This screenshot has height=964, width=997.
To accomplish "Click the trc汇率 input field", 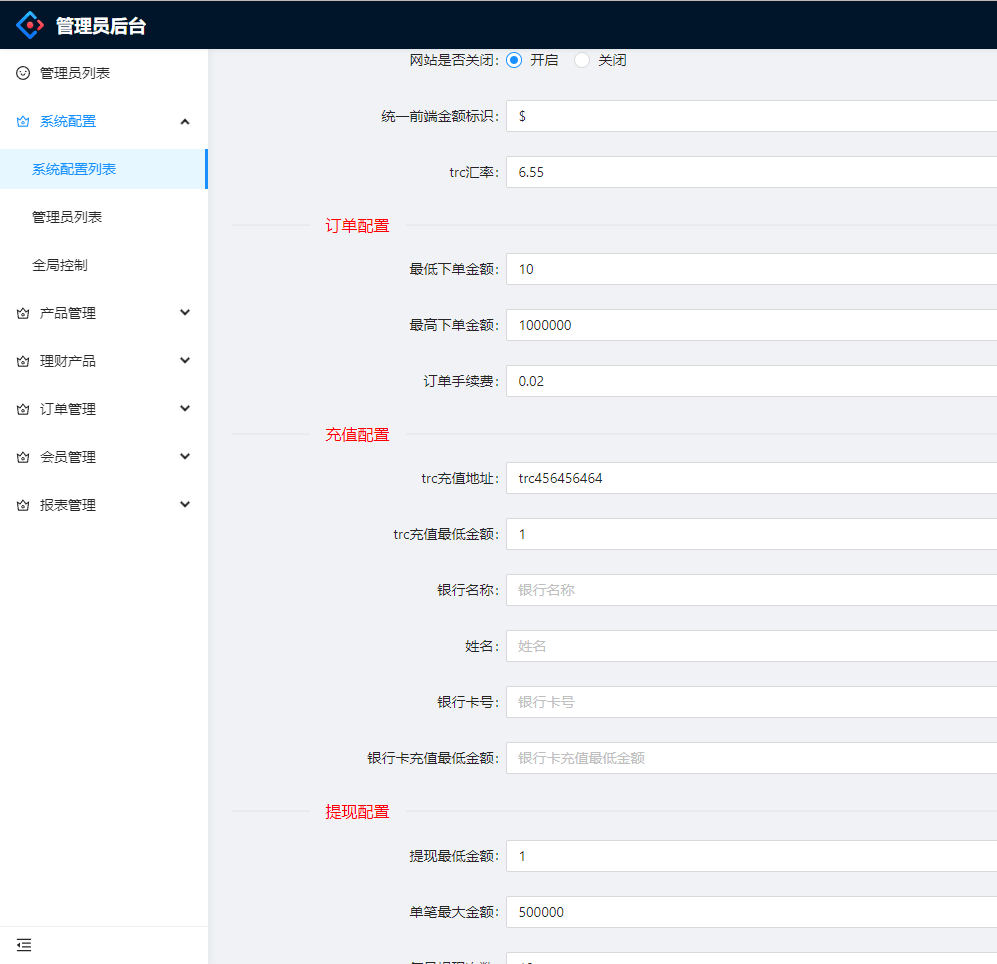I will (750, 172).
